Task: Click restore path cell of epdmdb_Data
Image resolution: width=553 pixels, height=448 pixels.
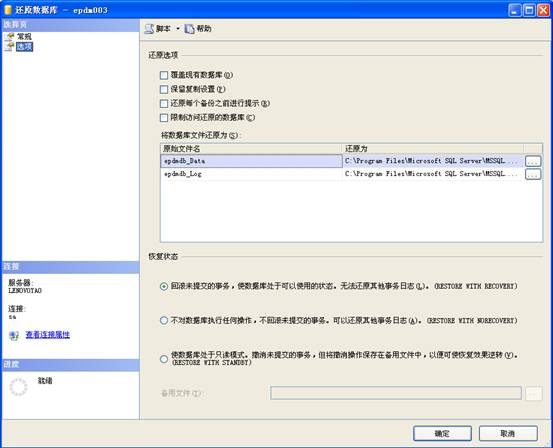Action: pos(433,161)
